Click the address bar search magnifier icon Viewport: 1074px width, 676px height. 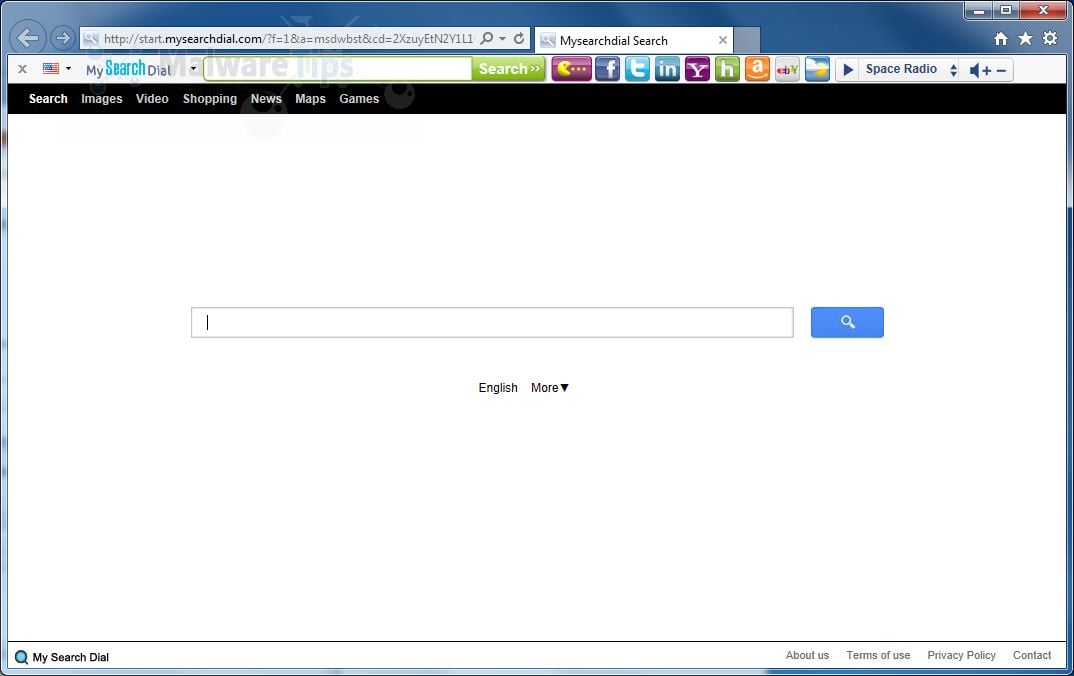486,38
